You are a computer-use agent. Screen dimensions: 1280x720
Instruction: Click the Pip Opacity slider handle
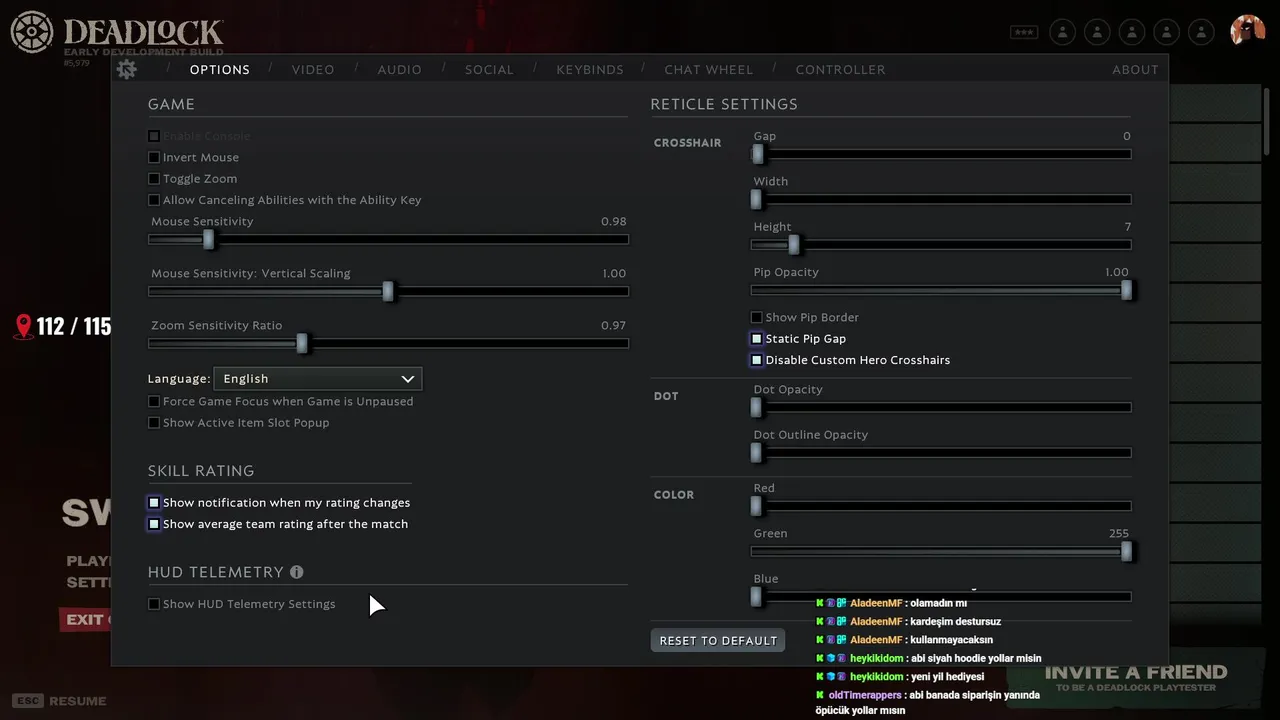pyautogui.click(x=1127, y=289)
